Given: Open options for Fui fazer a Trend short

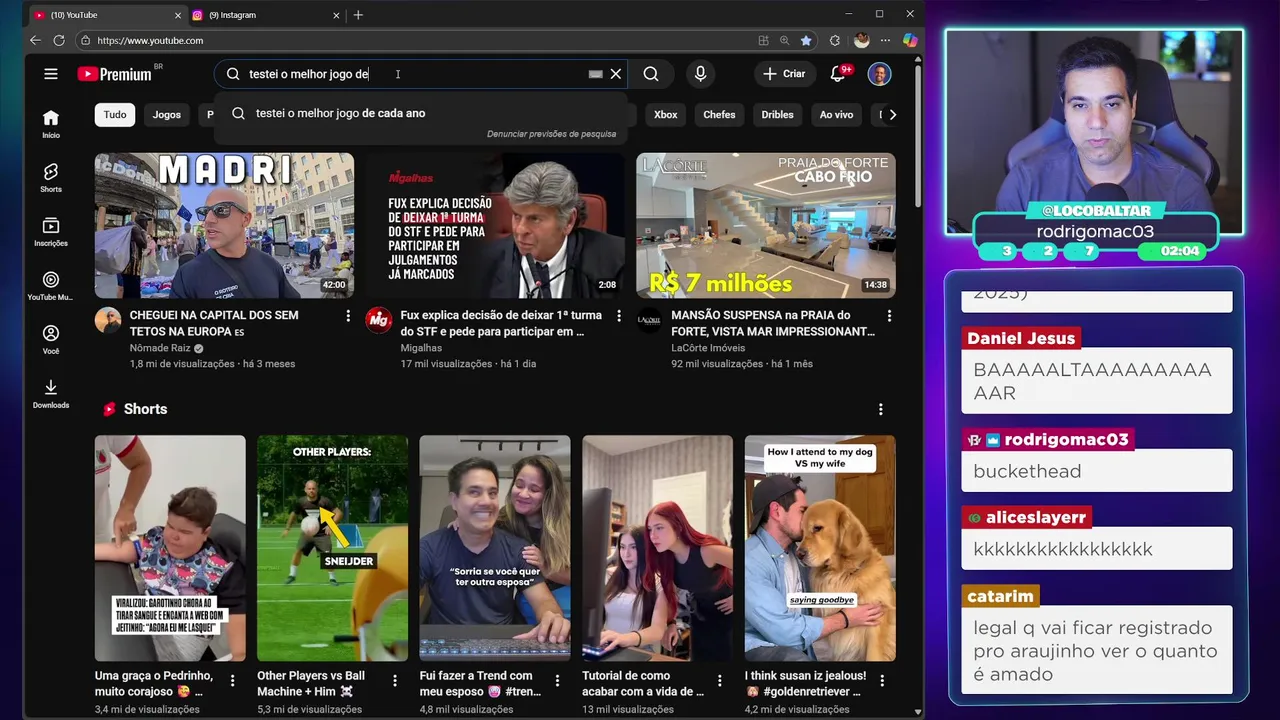Looking at the screenshot, I should (557, 681).
